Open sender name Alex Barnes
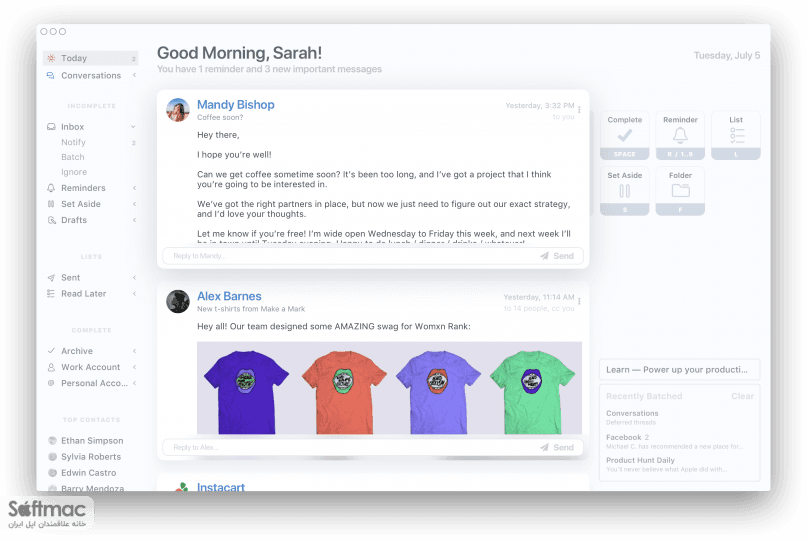807x540 pixels. pyautogui.click(x=229, y=296)
